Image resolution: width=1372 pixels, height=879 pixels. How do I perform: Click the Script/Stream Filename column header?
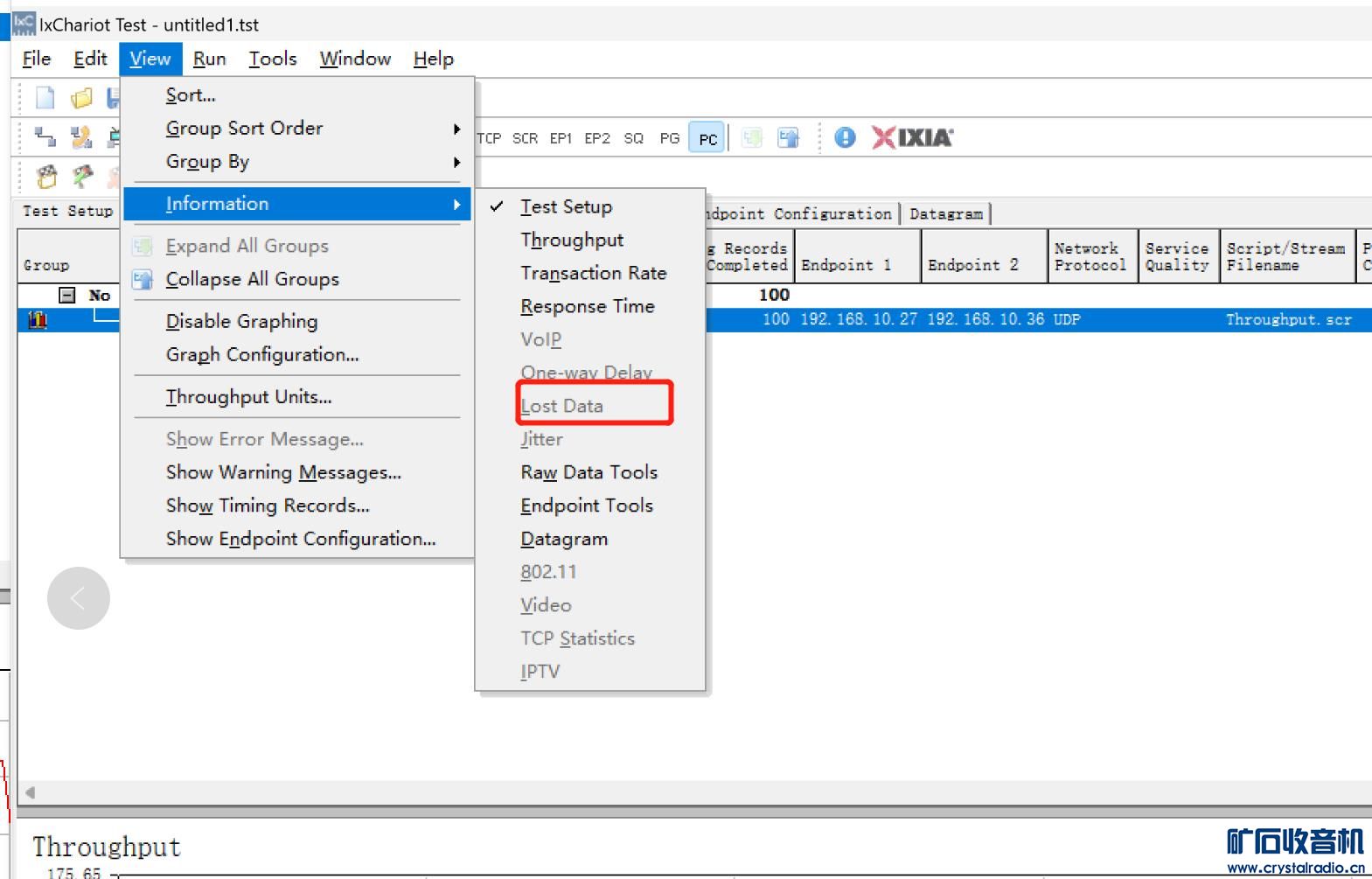pos(1286,256)
